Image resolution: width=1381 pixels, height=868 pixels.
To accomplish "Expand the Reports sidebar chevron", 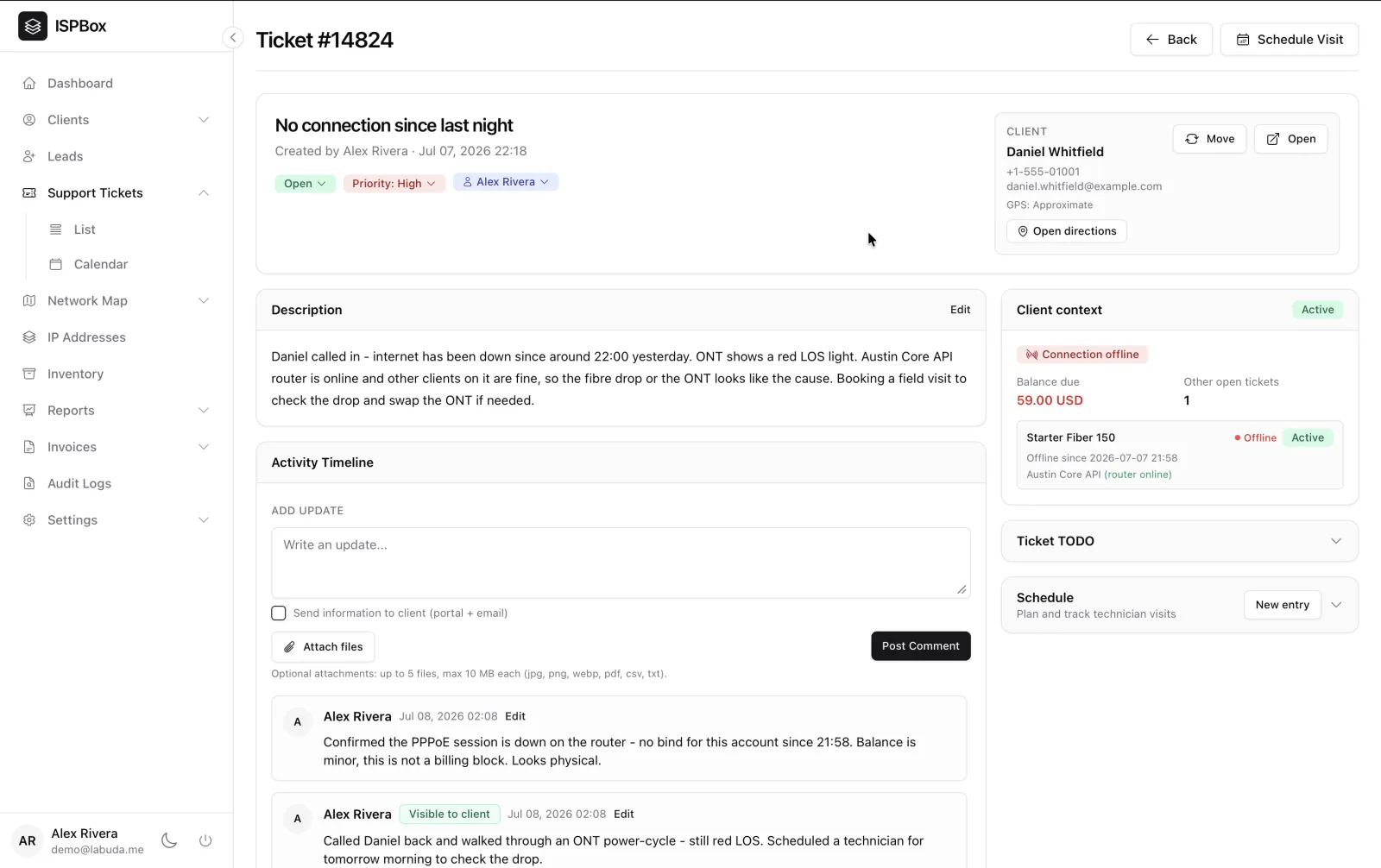I will click(x=204, y=411).
